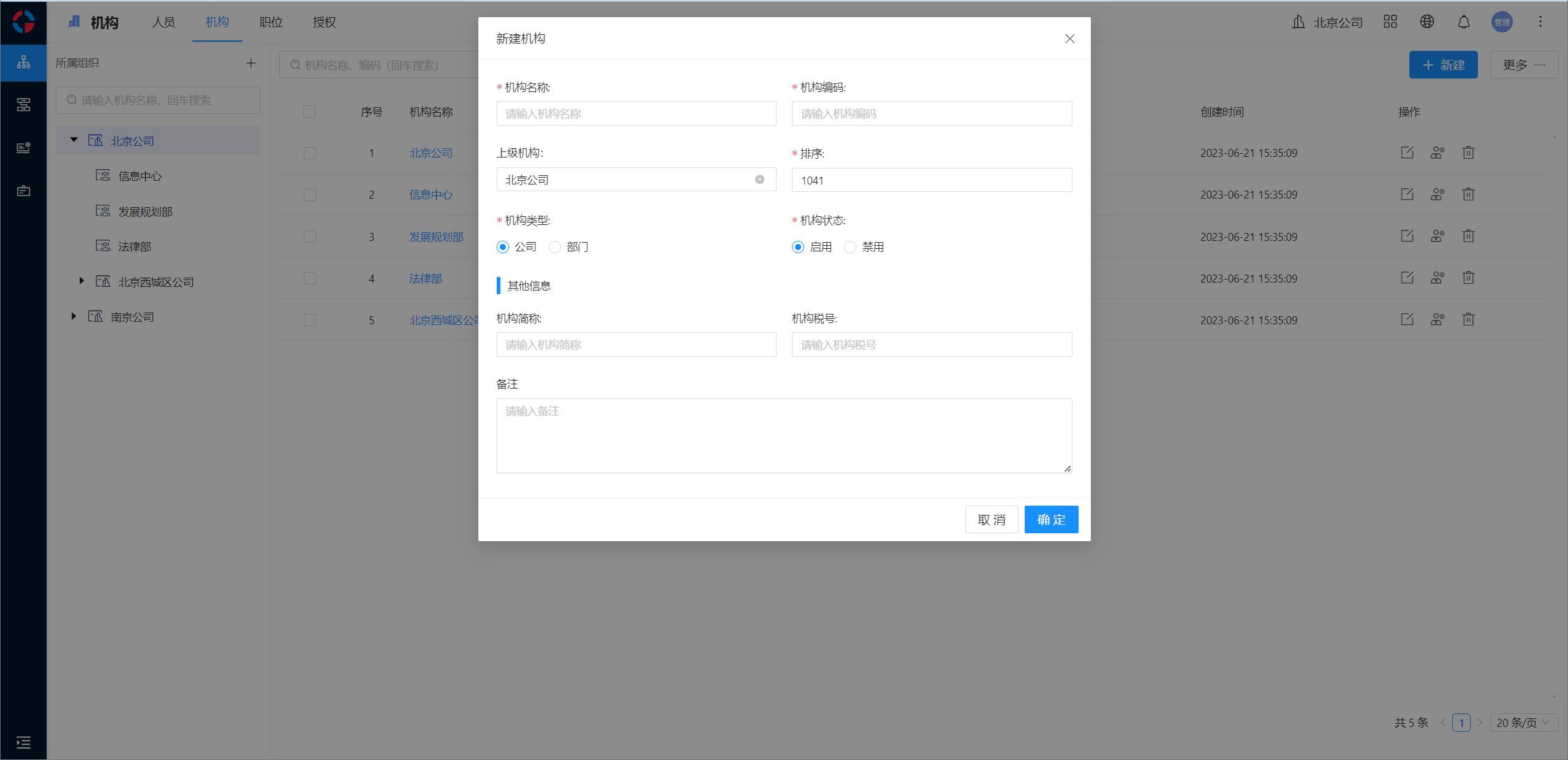Click the notification bell icon
Image resolution: width=1568 pixels, height=760 pixels.
[x=1463, y=22]
